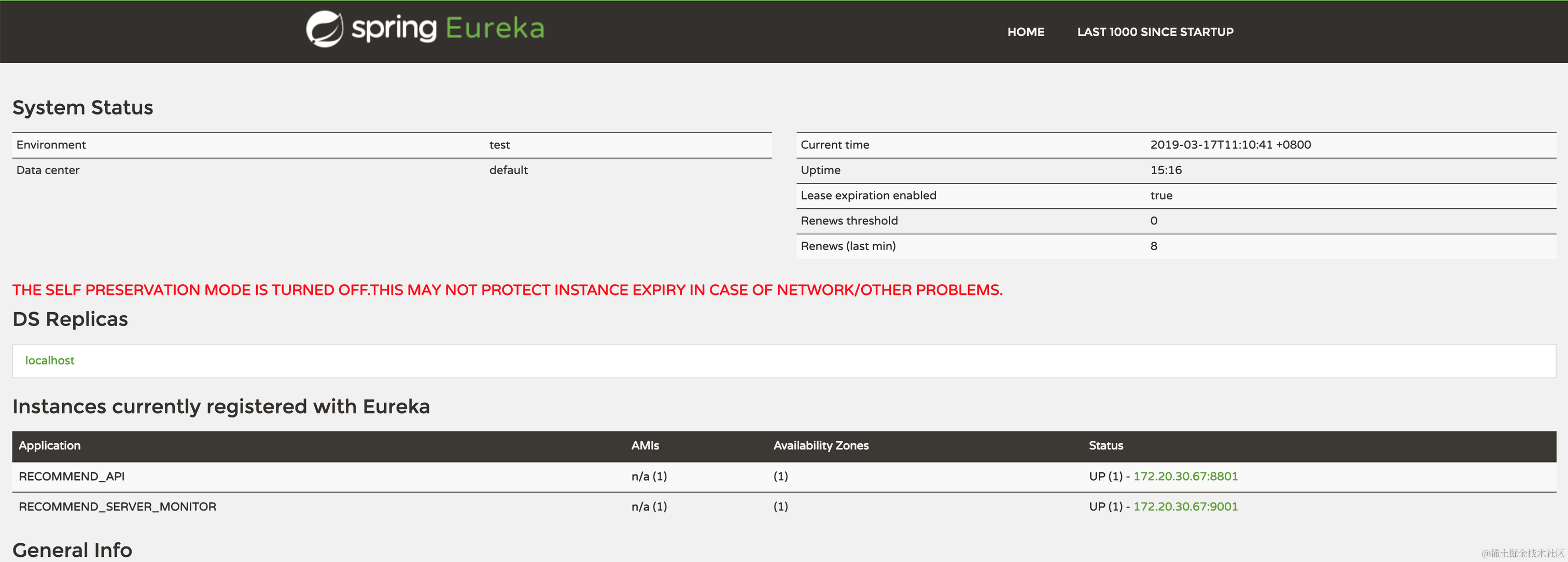Click the Status column header
The width and height of the screenshot is (1568, 562).
[1105, 446]
